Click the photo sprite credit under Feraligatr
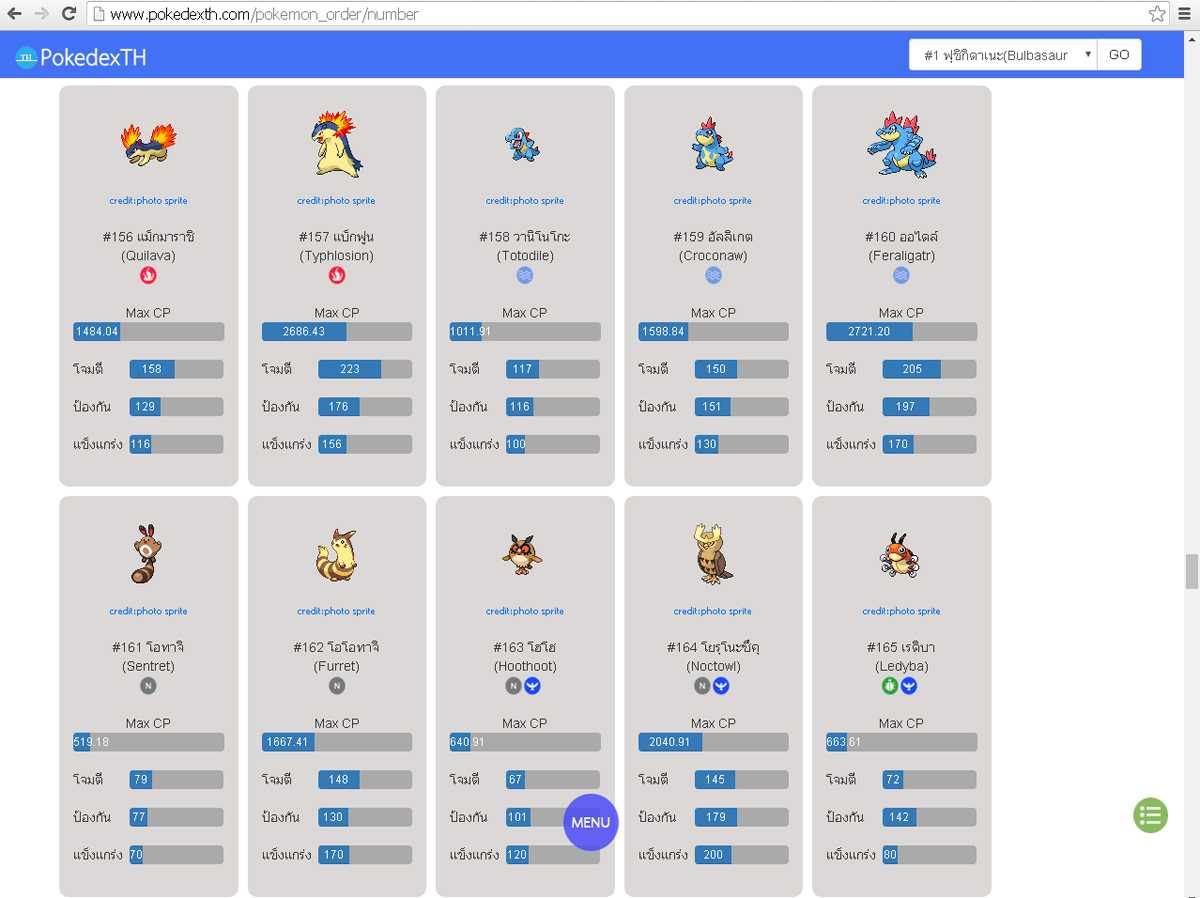 coord(901,201)
